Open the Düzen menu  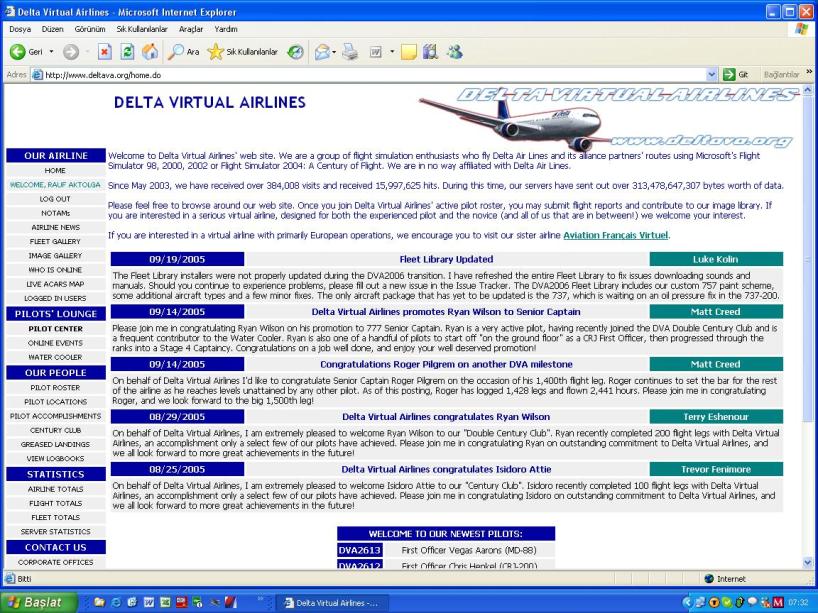[52, 29]
